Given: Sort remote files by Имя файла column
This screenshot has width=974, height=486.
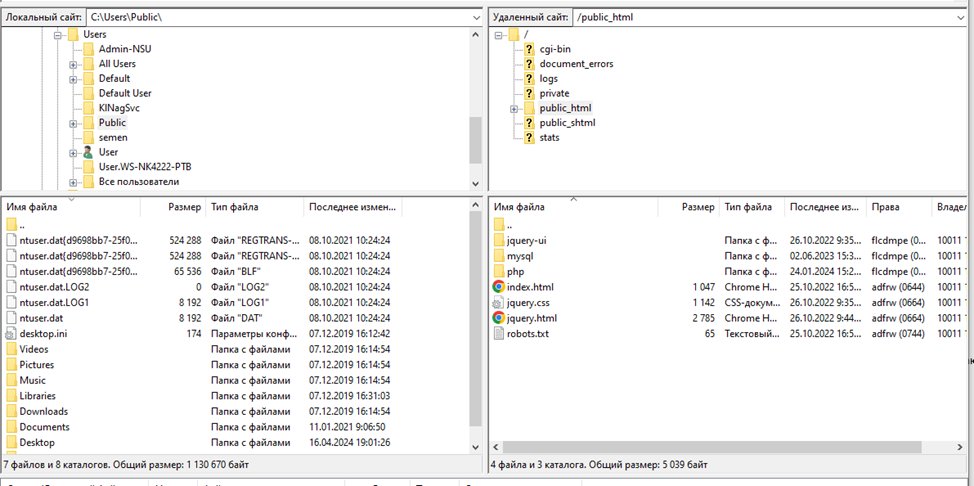Looking at the screenshot, I should tap(520, 207).
